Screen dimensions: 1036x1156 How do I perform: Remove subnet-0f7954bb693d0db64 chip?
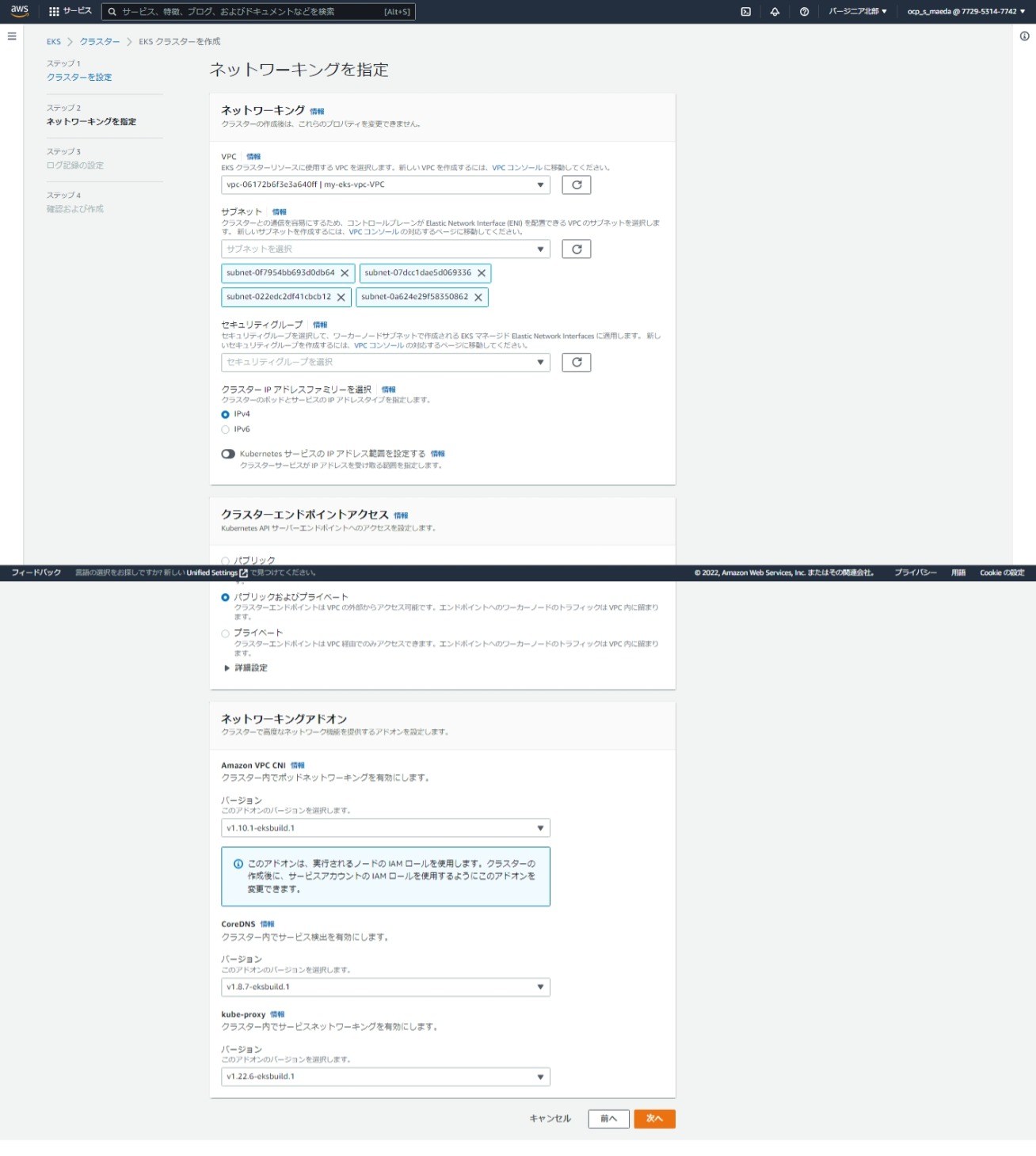pos(345,273)
